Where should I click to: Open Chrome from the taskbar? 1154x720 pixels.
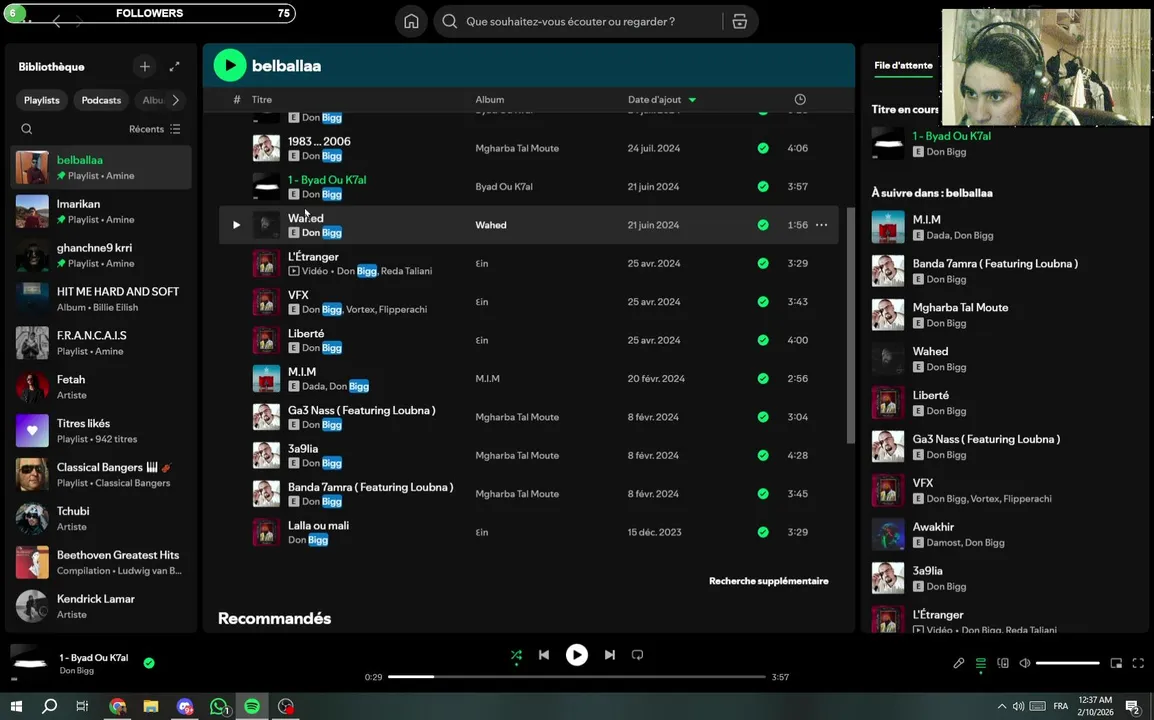[x=117, y=707]
